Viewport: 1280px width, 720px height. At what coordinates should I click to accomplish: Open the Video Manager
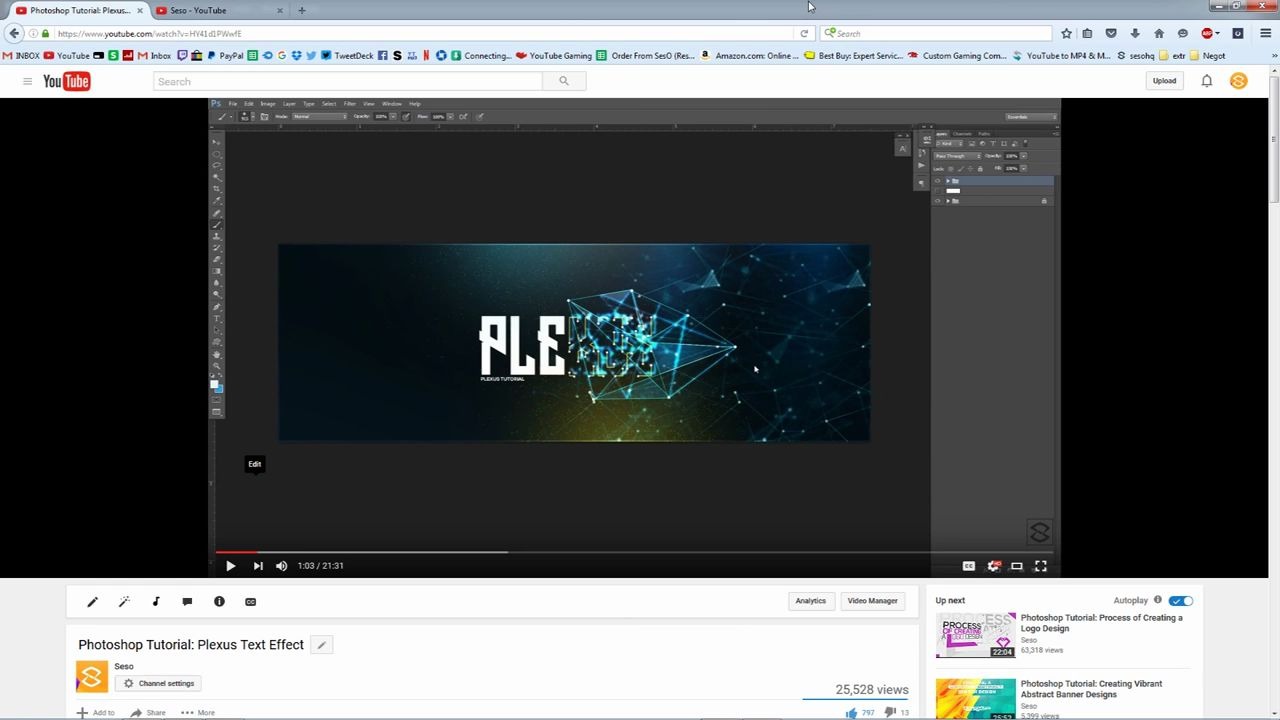tap(871, 600)
